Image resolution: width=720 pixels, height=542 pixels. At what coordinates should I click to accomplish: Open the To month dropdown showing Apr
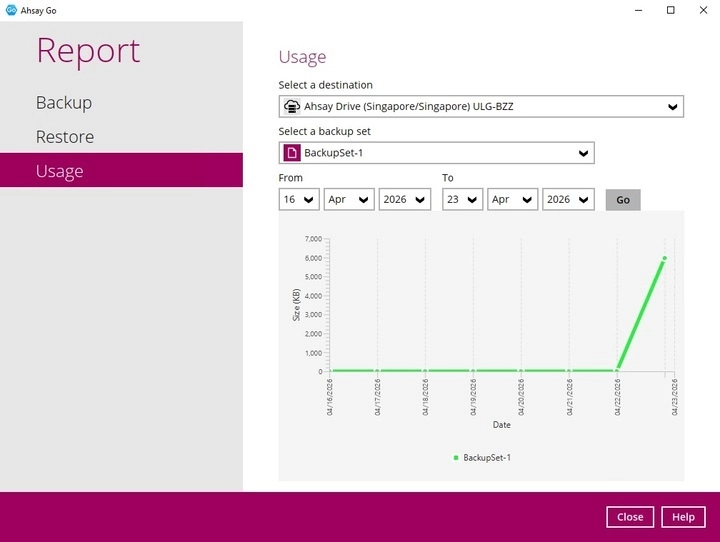tap(512, 199)
